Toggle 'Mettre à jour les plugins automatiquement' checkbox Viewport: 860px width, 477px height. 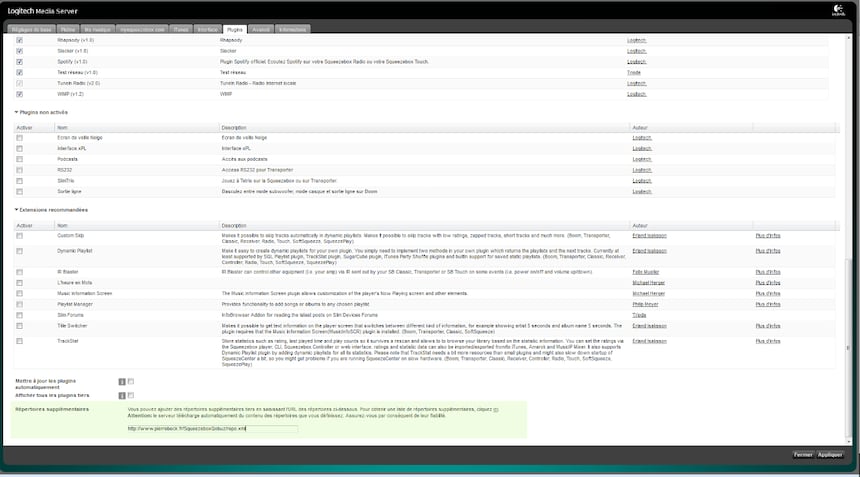[131, 381]
